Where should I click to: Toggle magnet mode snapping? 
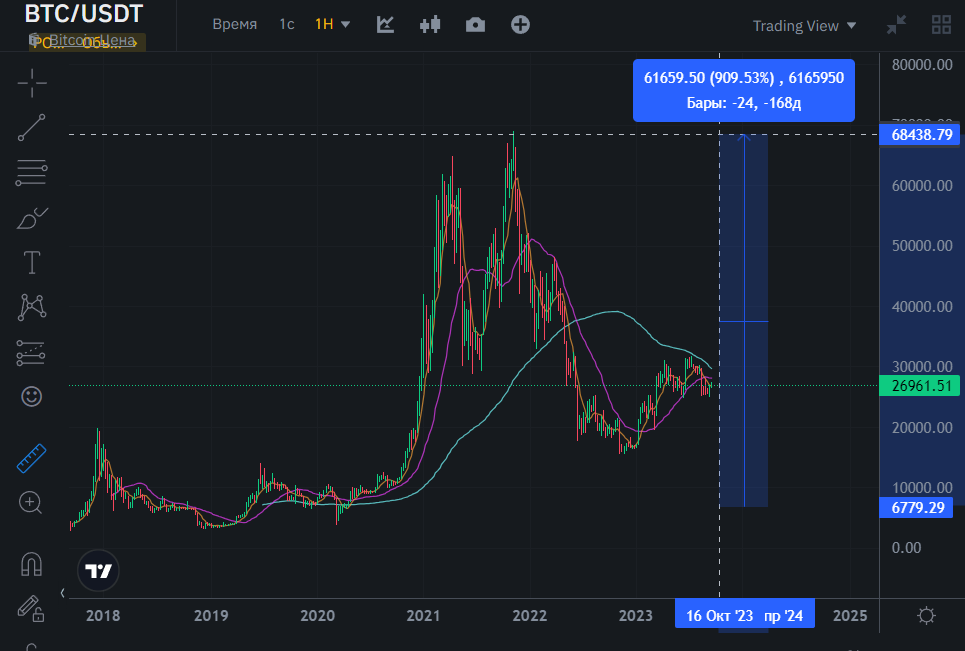pos(31,564)
